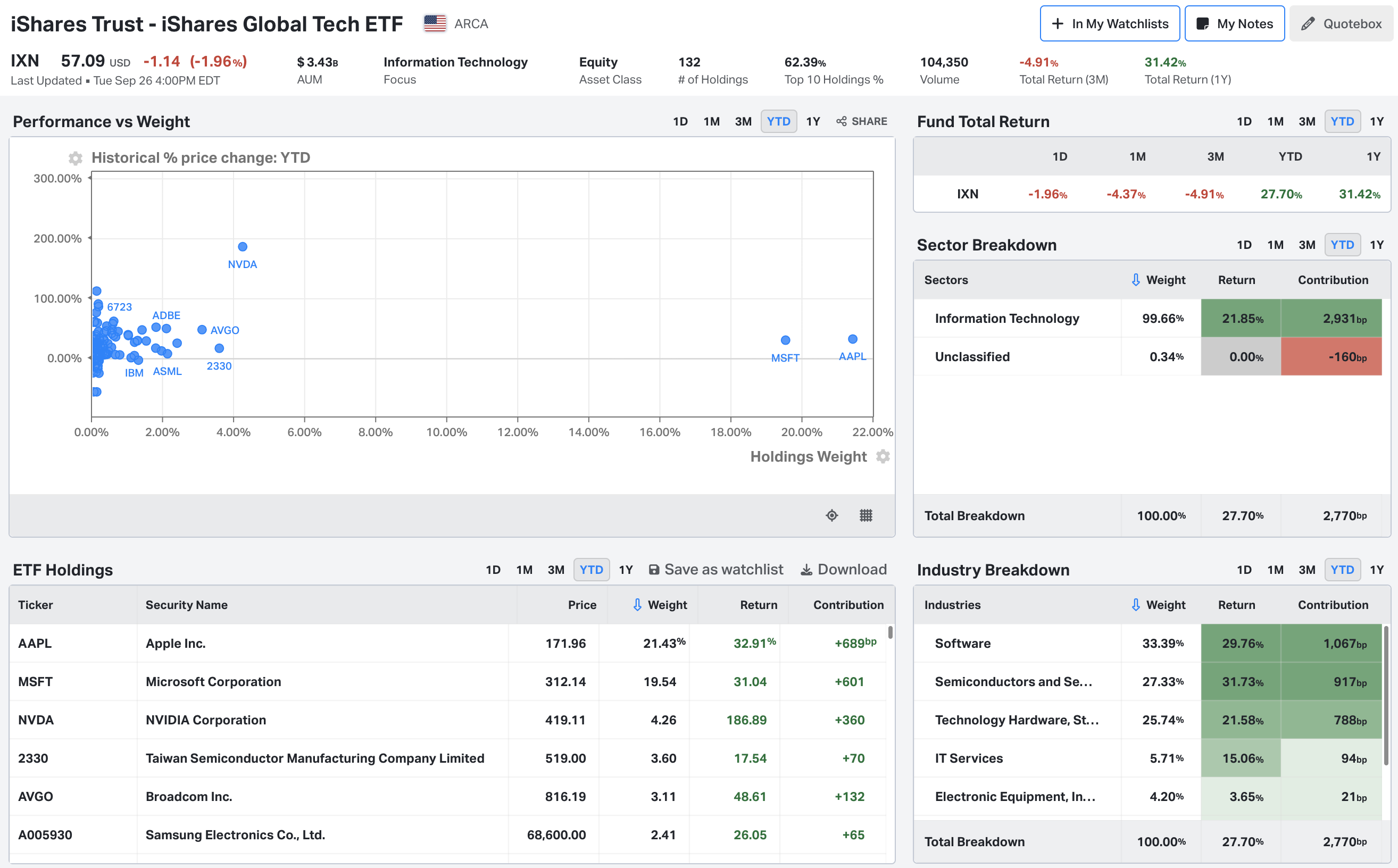Screen dimensions: 1398x868
Task: Select 3M in Sector Breakdown
Action: point(1307,245)
